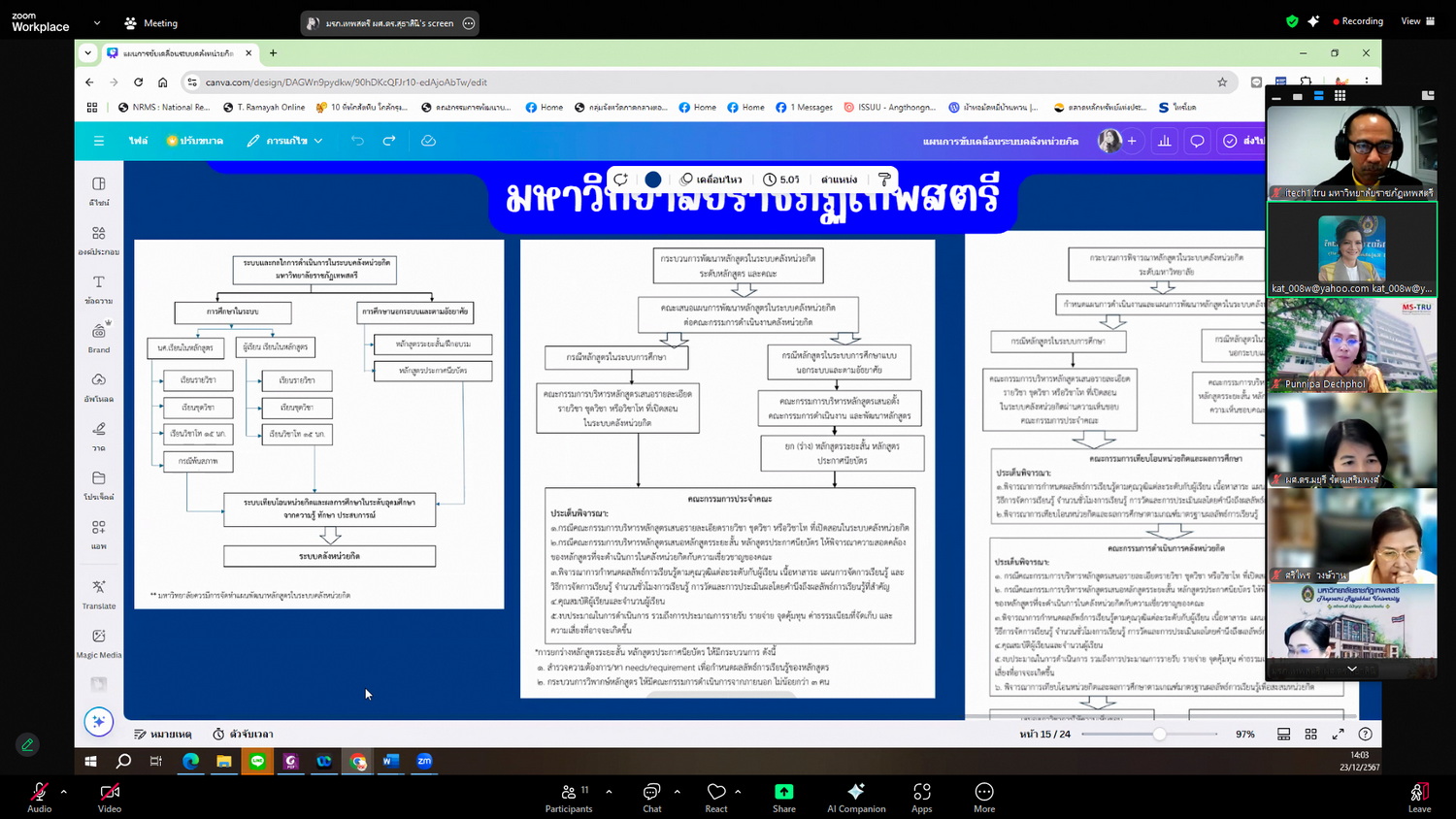Open the Zoom Workplace dropdown arrow

pos(96,22)
